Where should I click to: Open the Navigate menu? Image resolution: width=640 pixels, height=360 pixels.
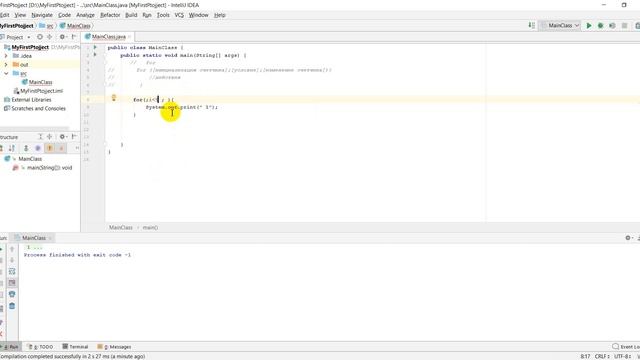click(42, 15)
